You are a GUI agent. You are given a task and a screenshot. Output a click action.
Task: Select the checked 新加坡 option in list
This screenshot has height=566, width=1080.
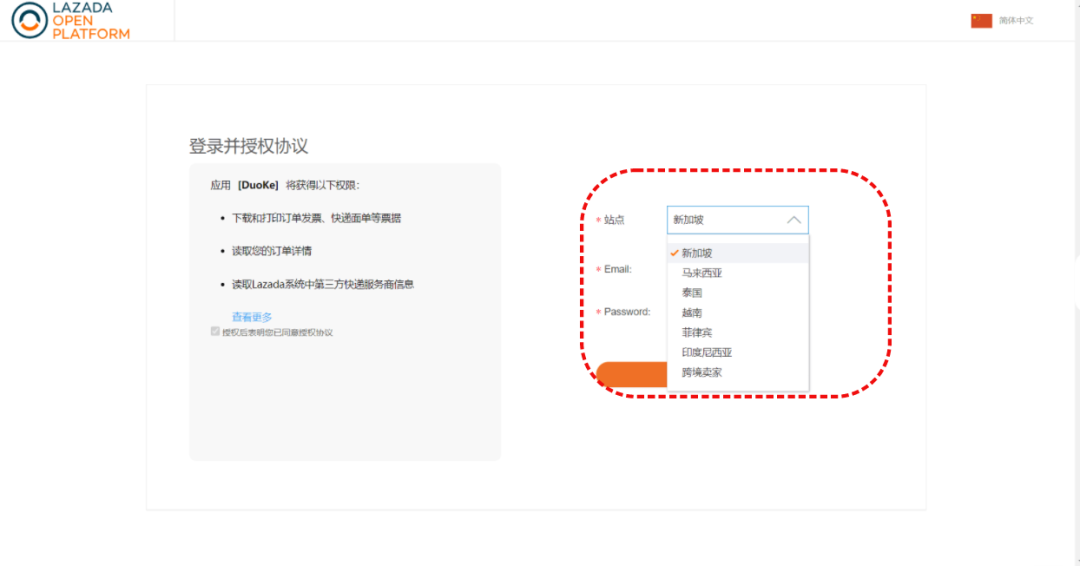pos(697,253)
